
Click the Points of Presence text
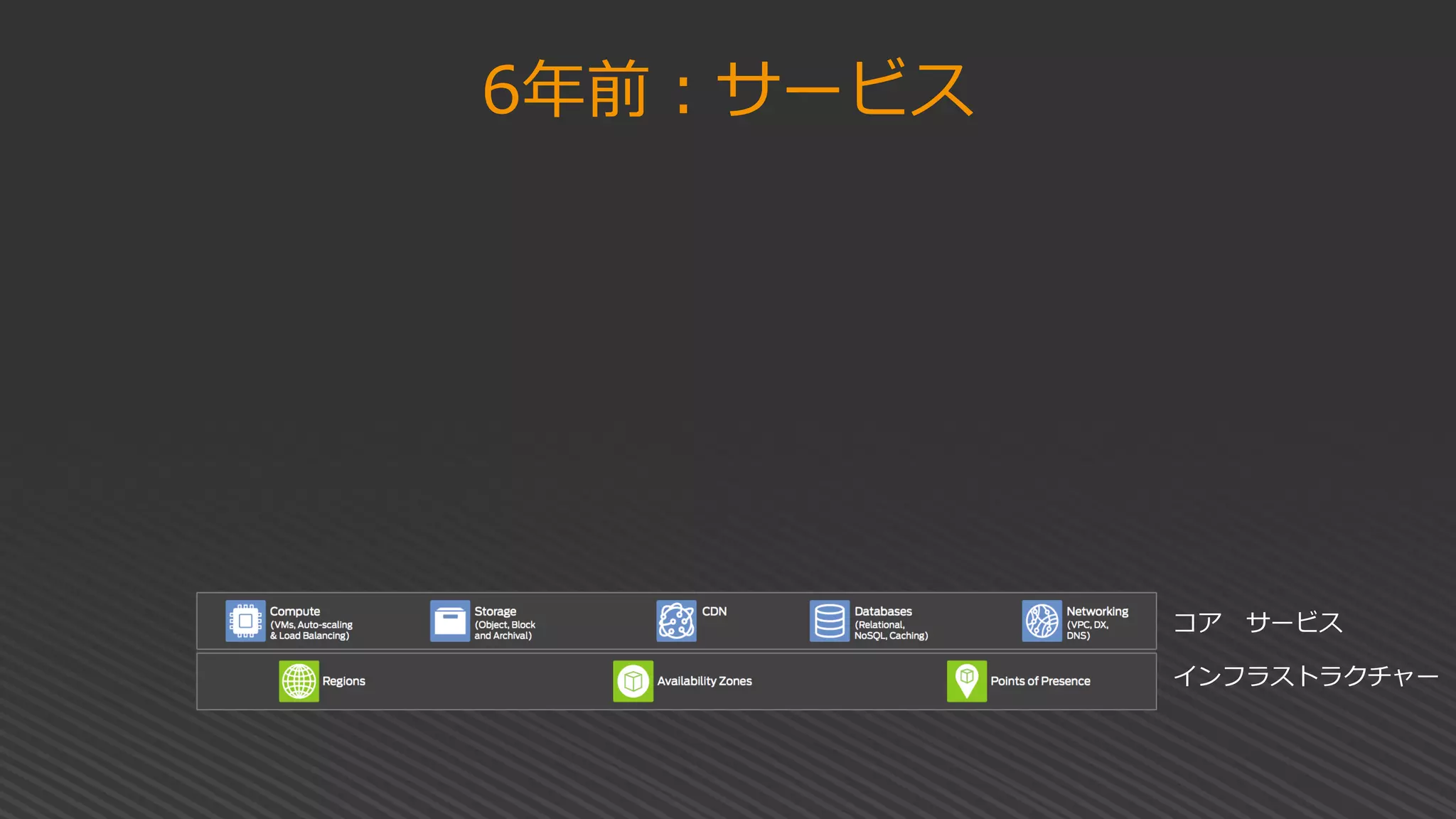pos(1039,681)
